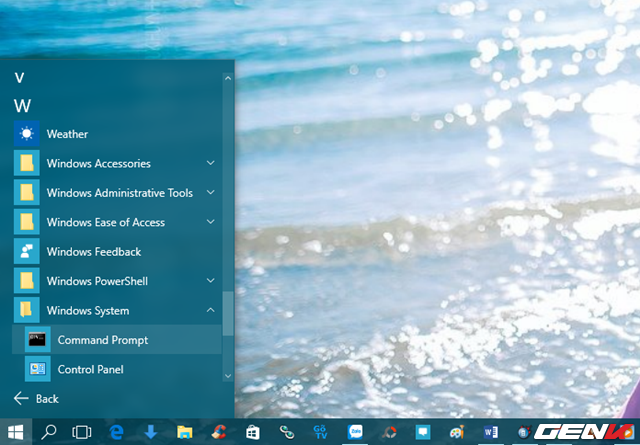Switch to Word in the taskbar
This screenshot has width=640, height=445.
point(490,432)
